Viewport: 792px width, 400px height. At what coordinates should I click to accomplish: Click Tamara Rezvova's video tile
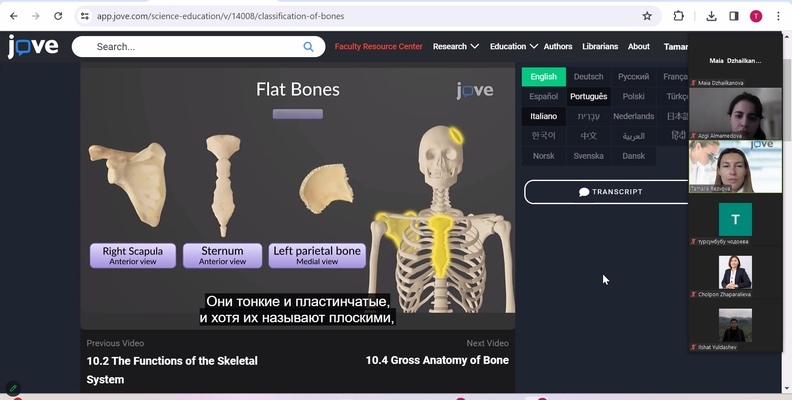[x=735, y=167]
